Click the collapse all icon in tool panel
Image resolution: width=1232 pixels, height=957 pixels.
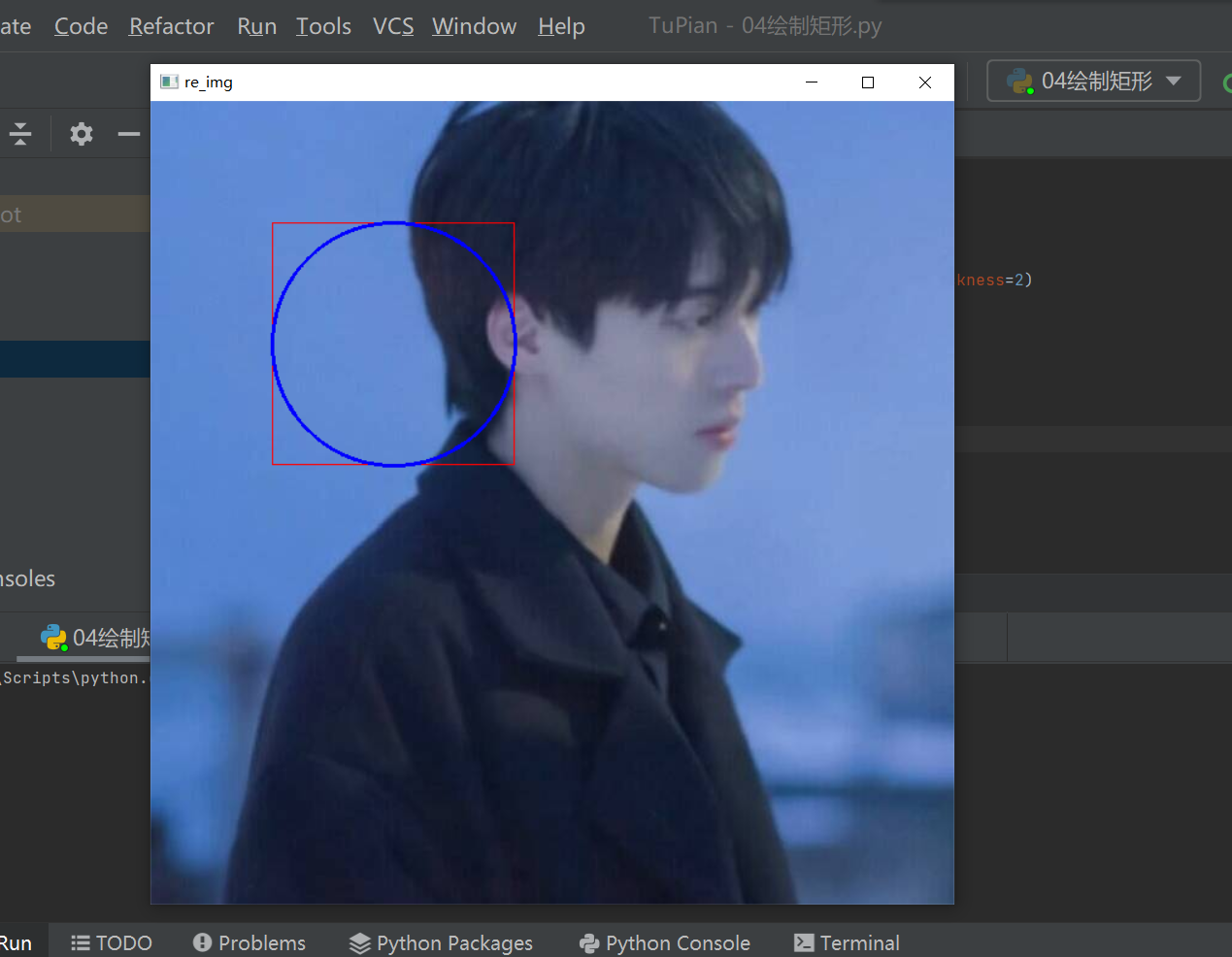[x=19, y=133]
